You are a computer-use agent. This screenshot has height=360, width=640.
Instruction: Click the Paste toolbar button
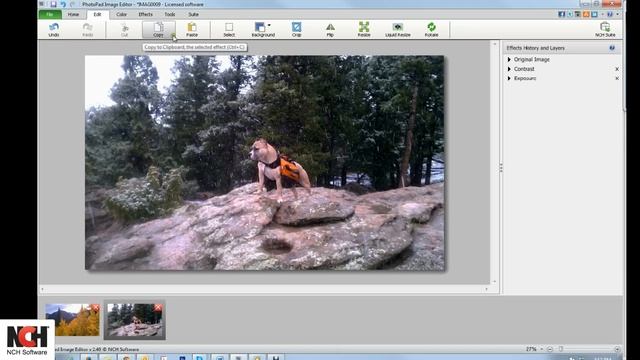192,29
